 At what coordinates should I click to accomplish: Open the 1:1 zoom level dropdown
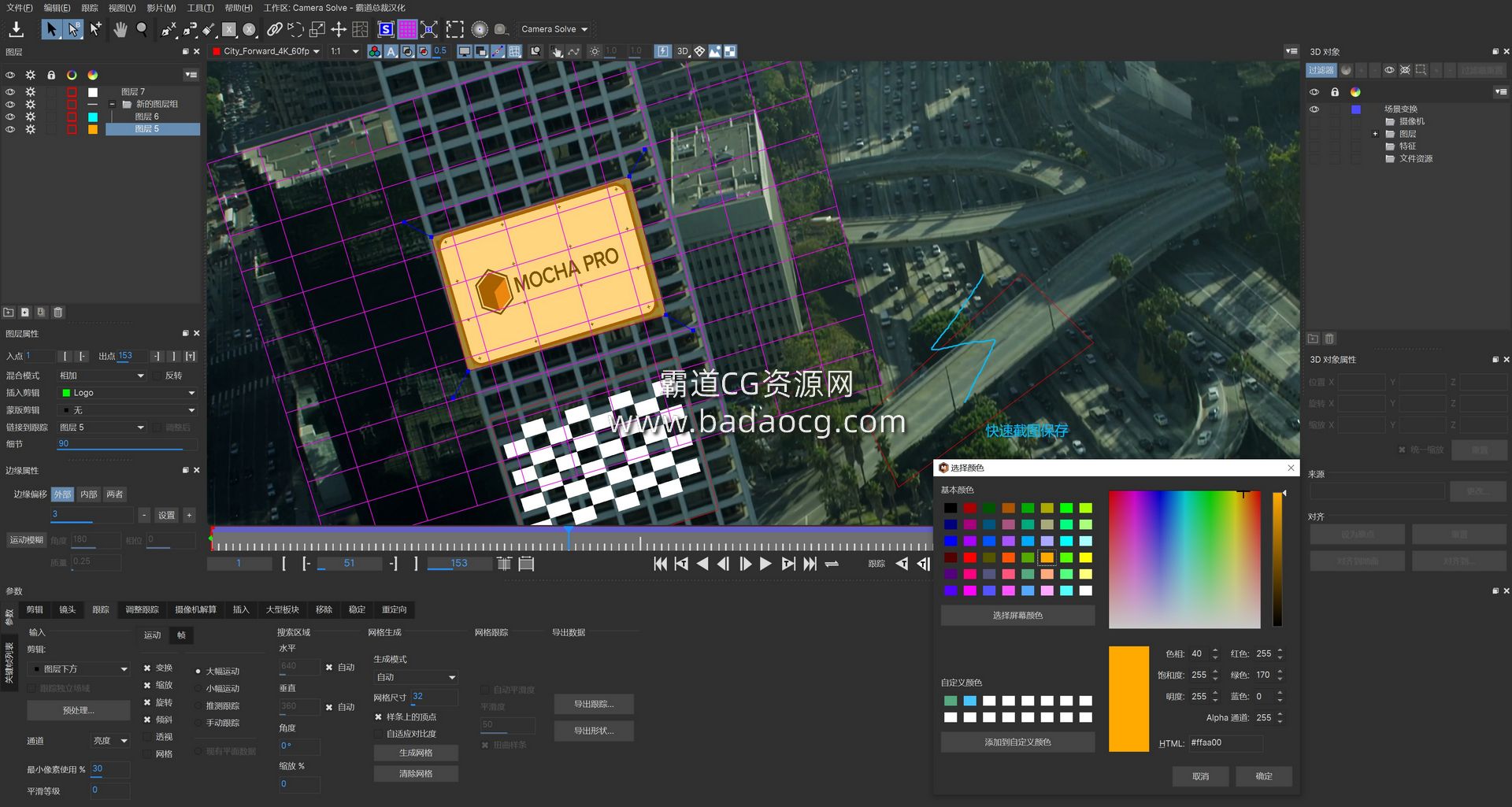coord(345,51)
